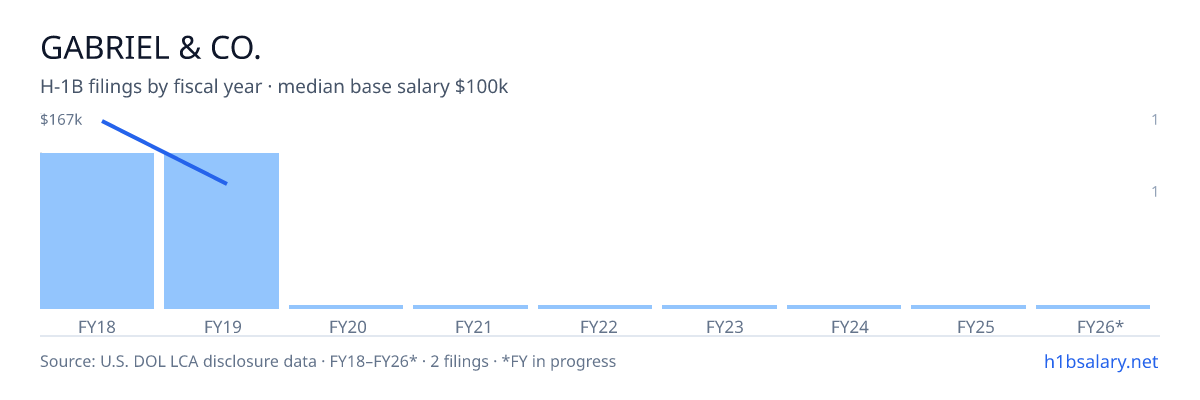This screenshot has height=400, width=1200.
Task: Click the FY22 bar stub
Action: 595,307
